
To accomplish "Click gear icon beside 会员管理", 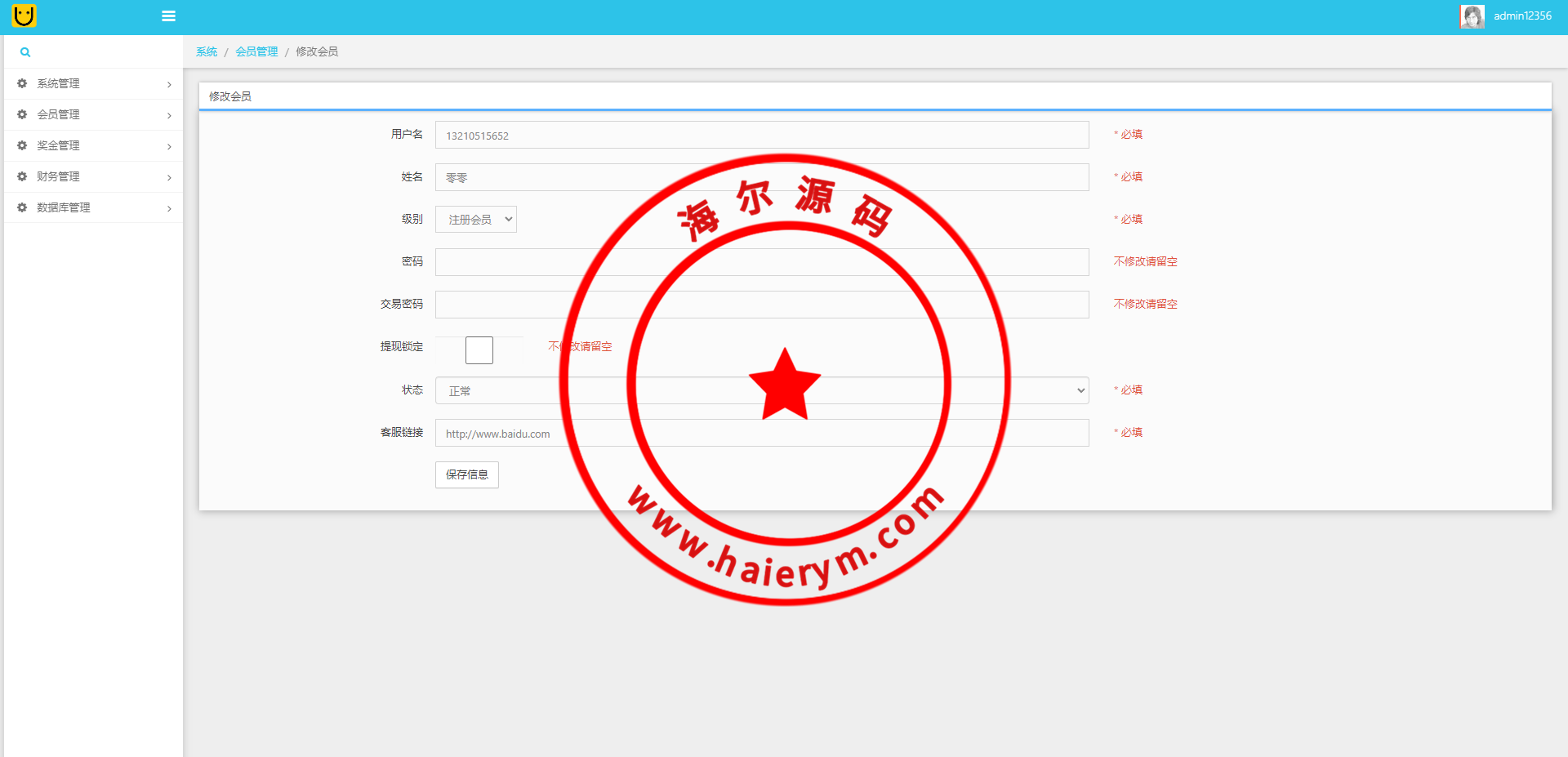I will [22, 114].
